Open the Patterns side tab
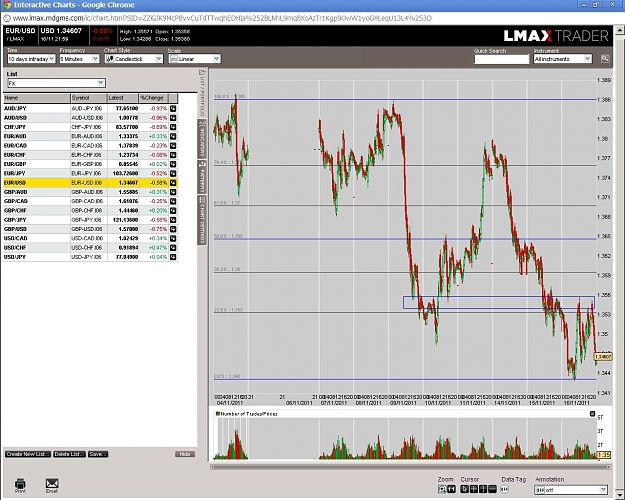The image size is (625, 500). [x=202, y=177]
